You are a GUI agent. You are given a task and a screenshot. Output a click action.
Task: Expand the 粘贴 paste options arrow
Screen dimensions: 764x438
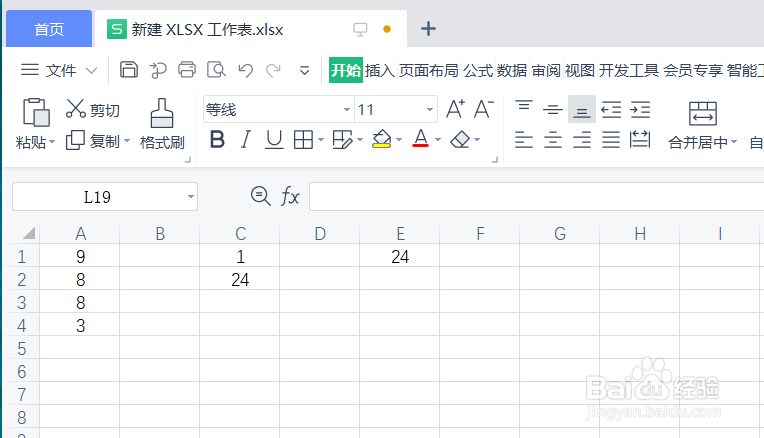pyautogui.click(x=52, y=142)
